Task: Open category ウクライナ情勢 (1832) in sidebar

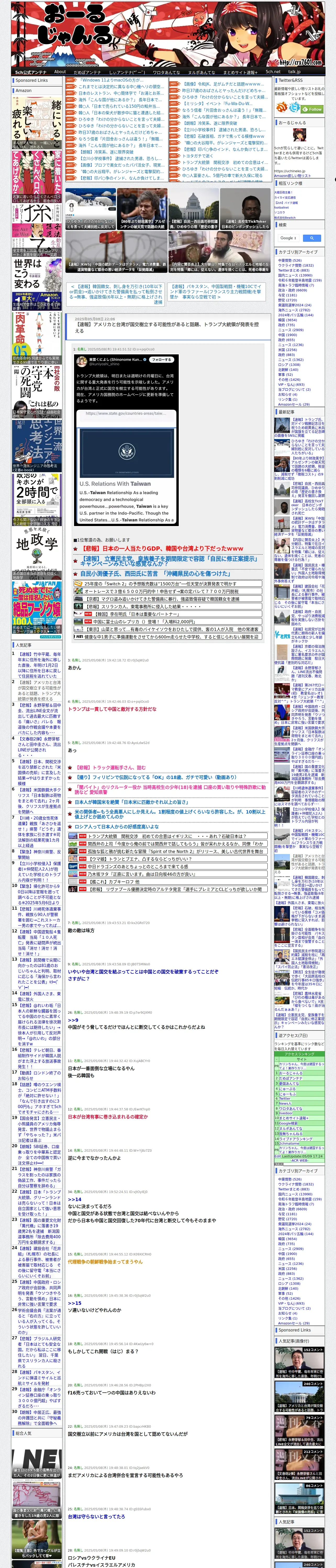Action: click(x=296, y=266)
